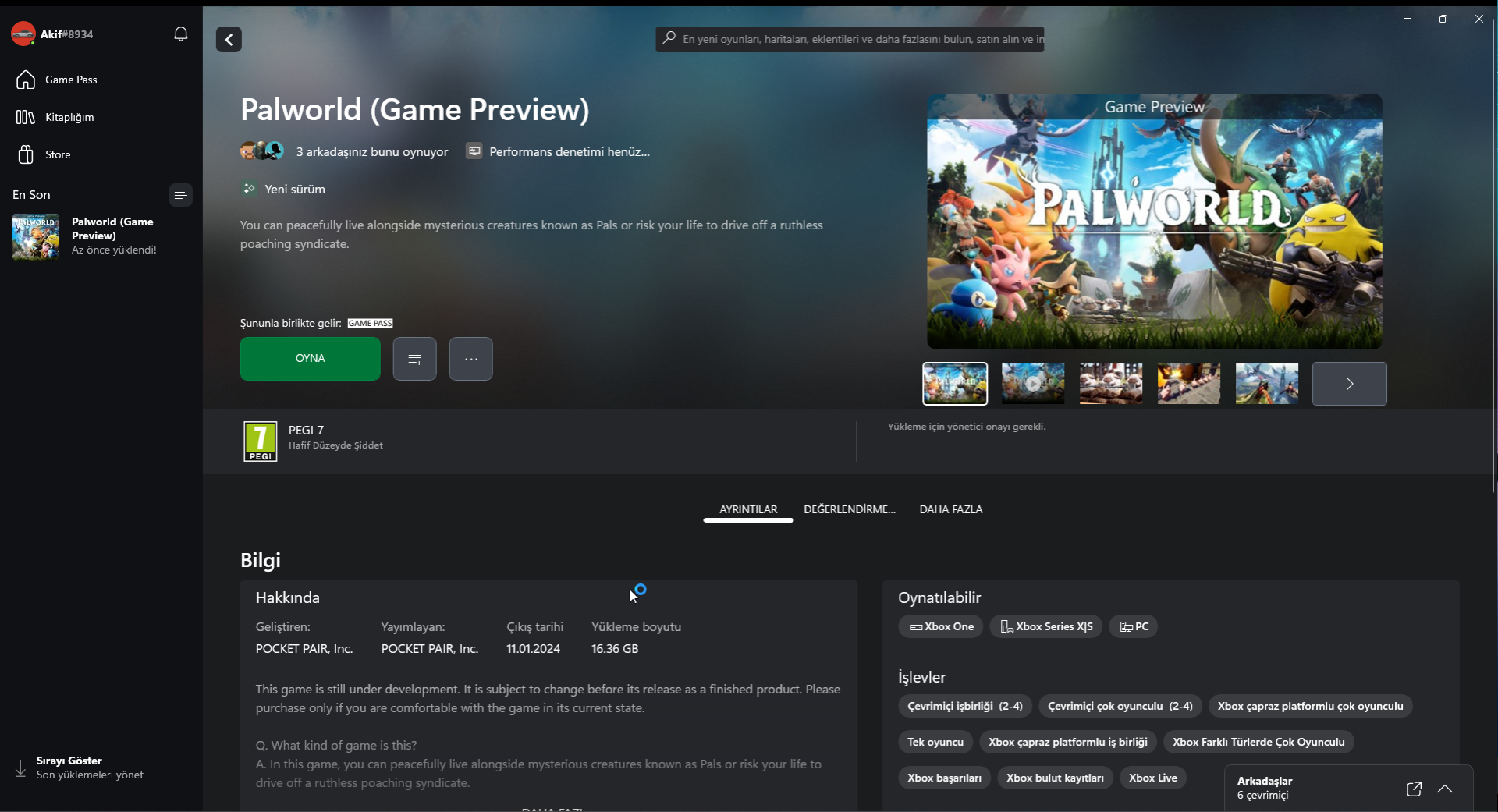
Task: Switch to the DAHA FAZLA tab
Action: pyautogui.click(x=951, y=509)
